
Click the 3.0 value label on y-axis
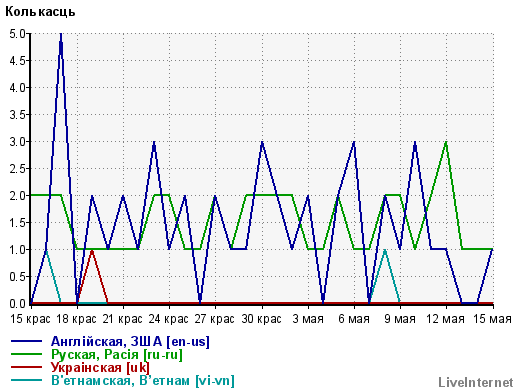click(x=18, y=142)
